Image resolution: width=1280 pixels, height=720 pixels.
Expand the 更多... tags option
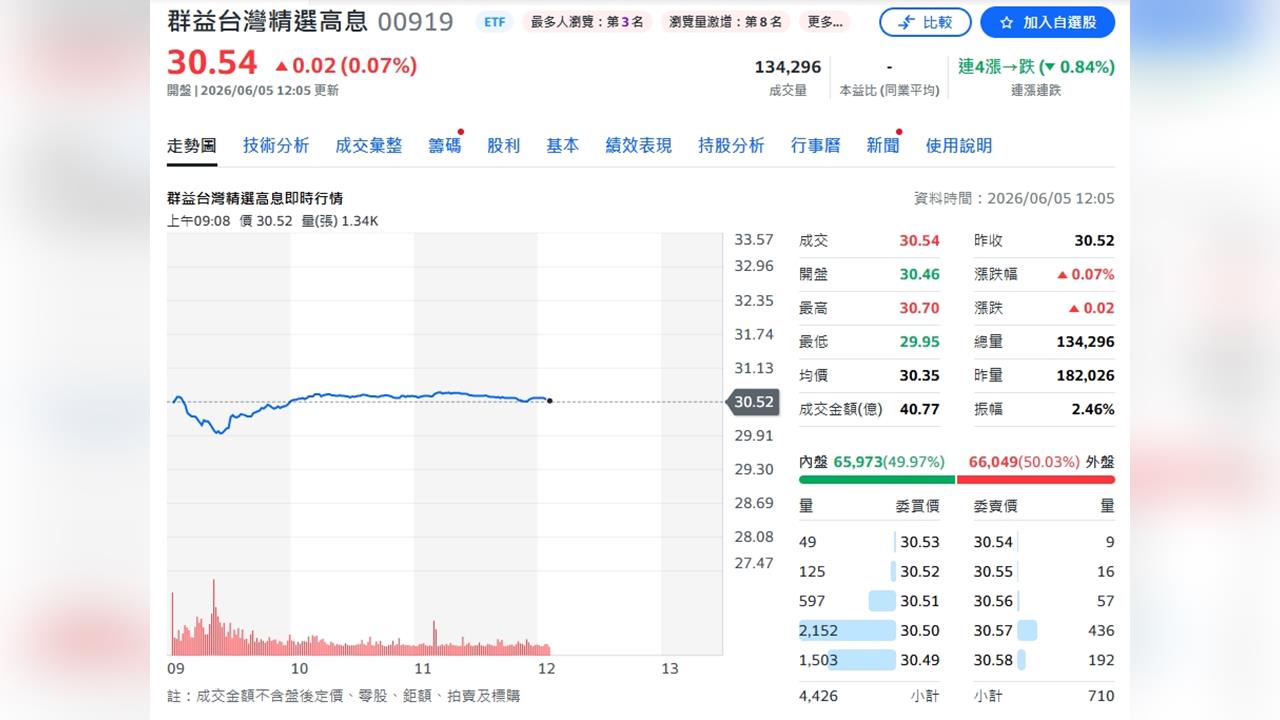(x=825, y=22)
